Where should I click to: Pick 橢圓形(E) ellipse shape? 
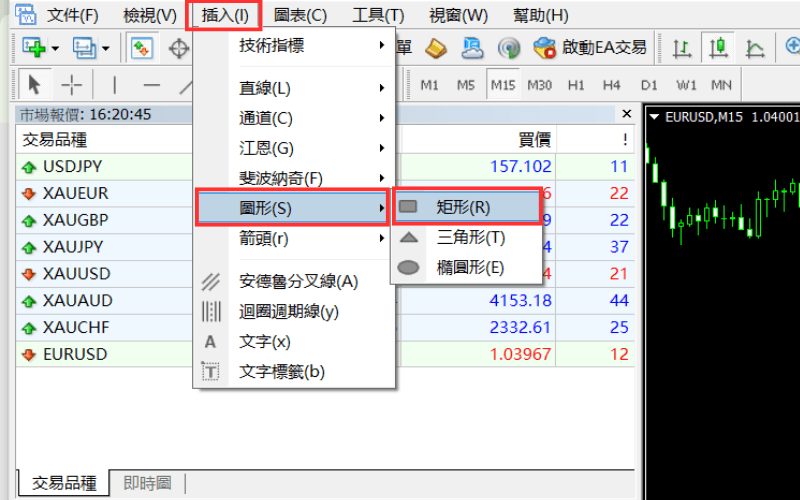click(x=467, y=267)
